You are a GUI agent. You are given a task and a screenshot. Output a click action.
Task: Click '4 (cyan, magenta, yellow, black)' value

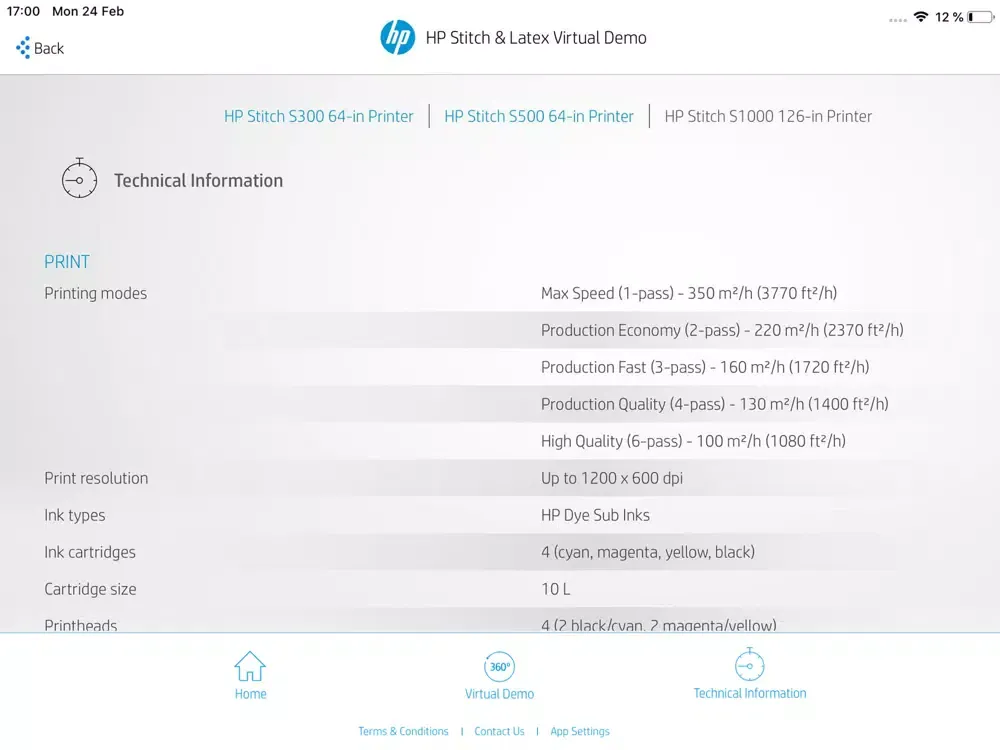click(648, 552)
